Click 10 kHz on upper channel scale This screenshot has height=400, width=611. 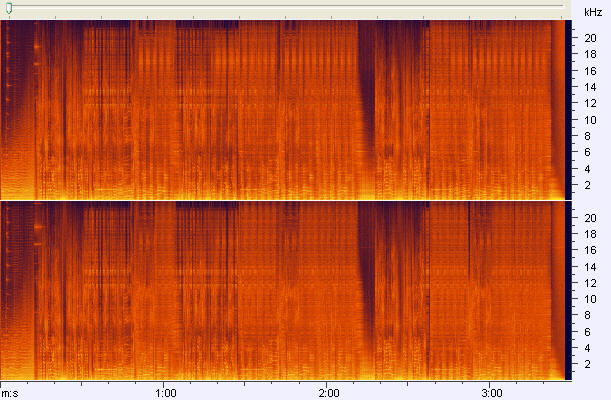click(590, 120)
